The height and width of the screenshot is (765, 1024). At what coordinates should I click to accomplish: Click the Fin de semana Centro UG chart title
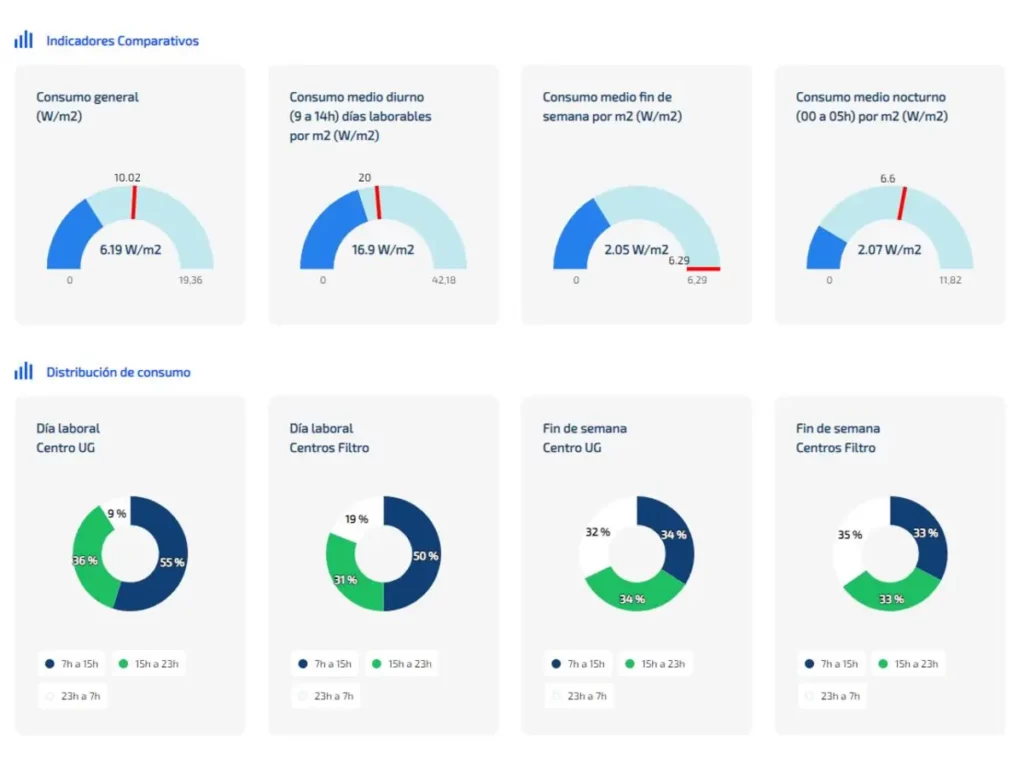pos(584,438)
